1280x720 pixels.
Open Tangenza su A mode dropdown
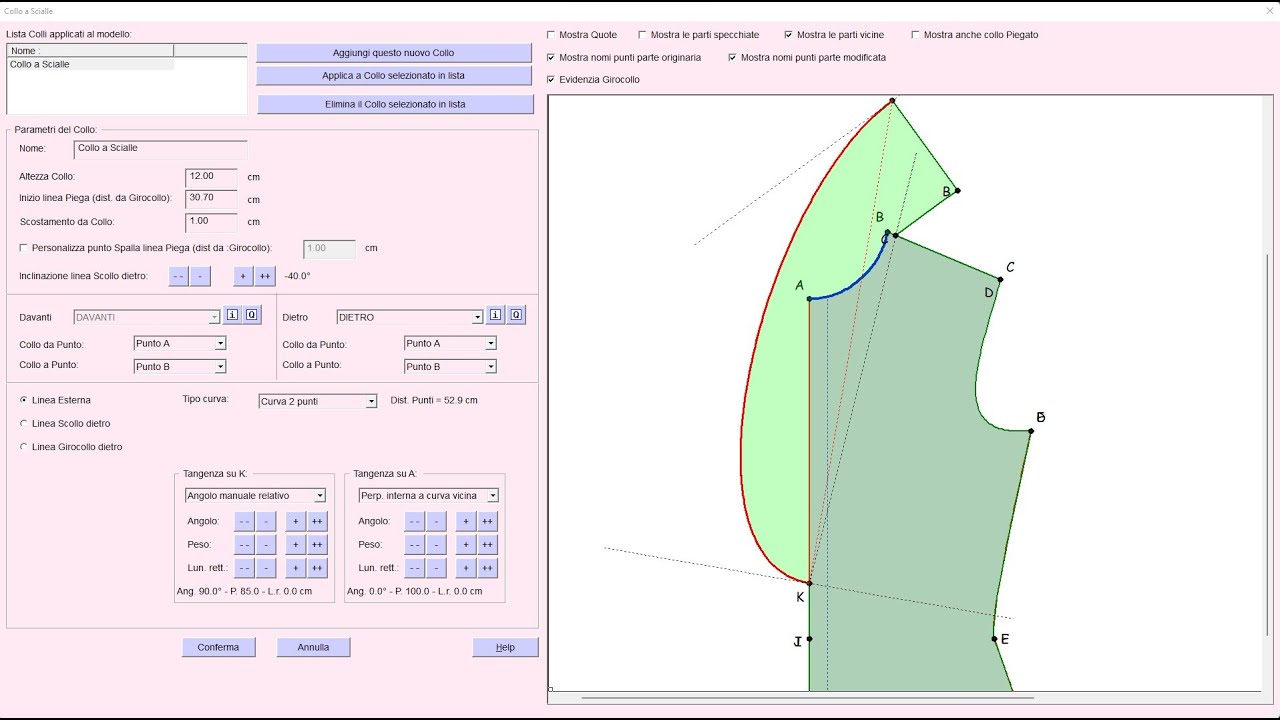[428, 495]
